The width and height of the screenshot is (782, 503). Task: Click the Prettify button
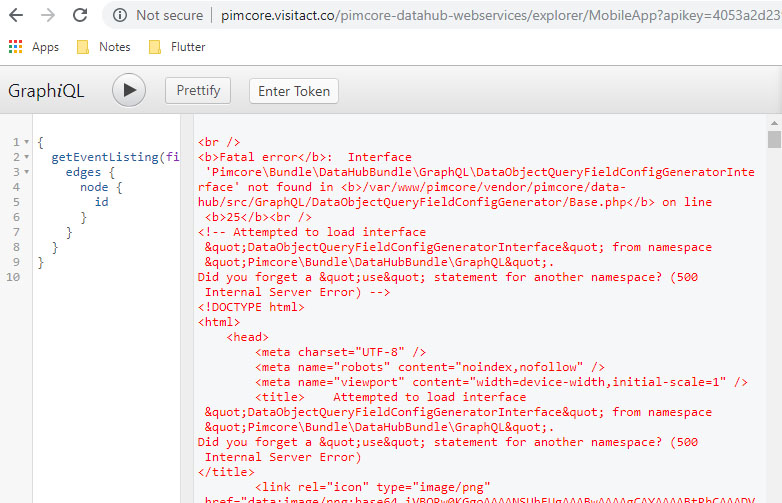point(198,91)
